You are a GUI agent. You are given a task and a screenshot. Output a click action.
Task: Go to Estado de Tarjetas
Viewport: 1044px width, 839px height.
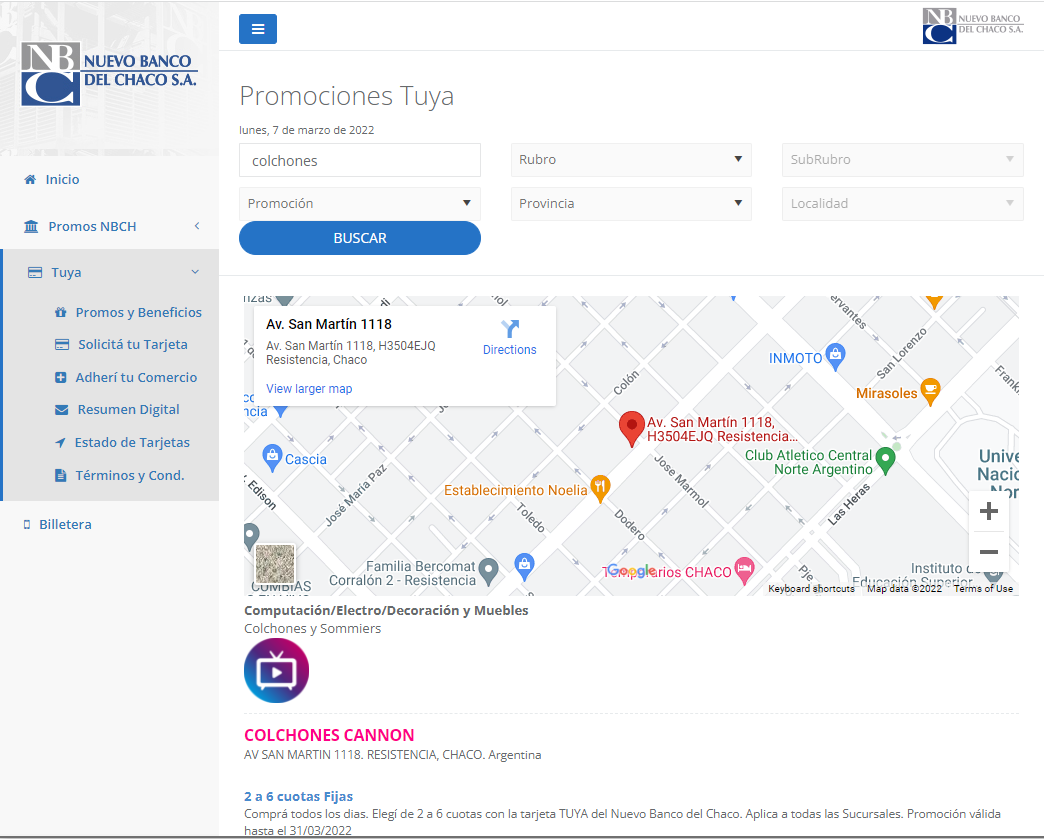tap(132, 442)
